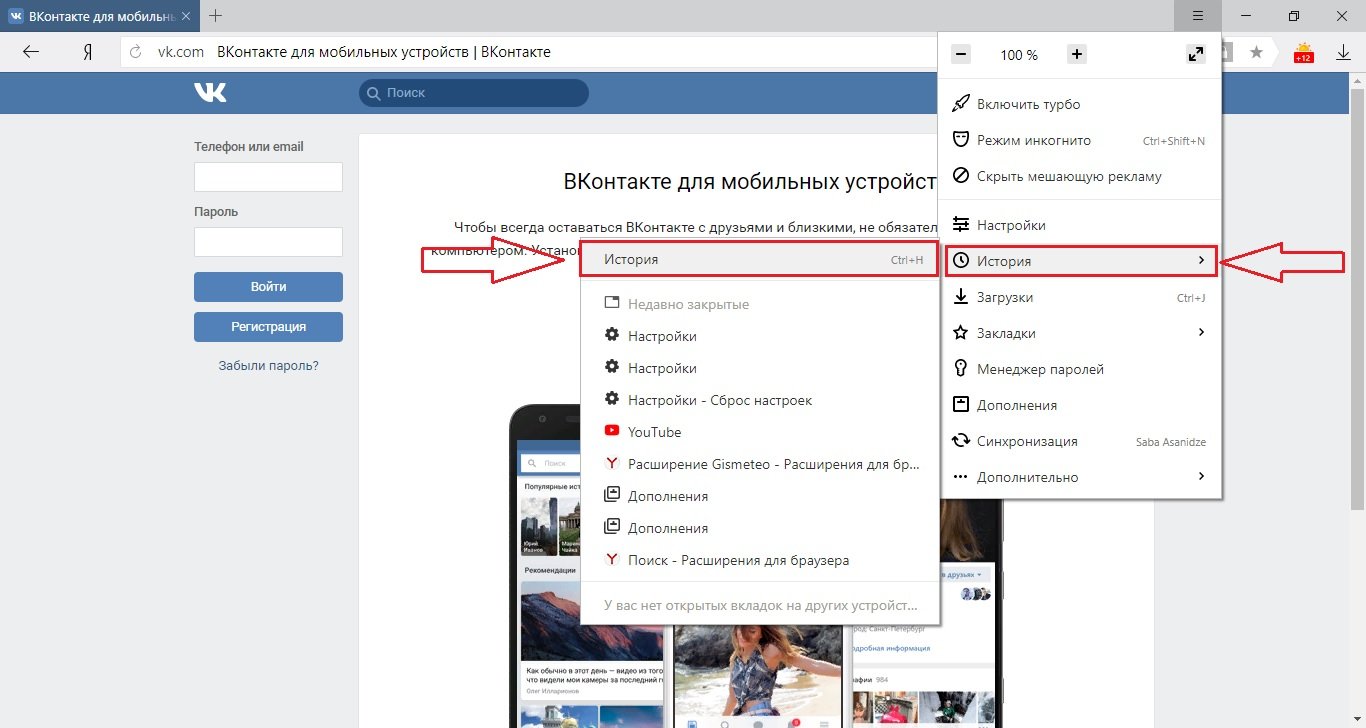1366x728 pixels.
Task: Open a new tab with plus icon
Action: pyautogui.click(x=216, y=15)
